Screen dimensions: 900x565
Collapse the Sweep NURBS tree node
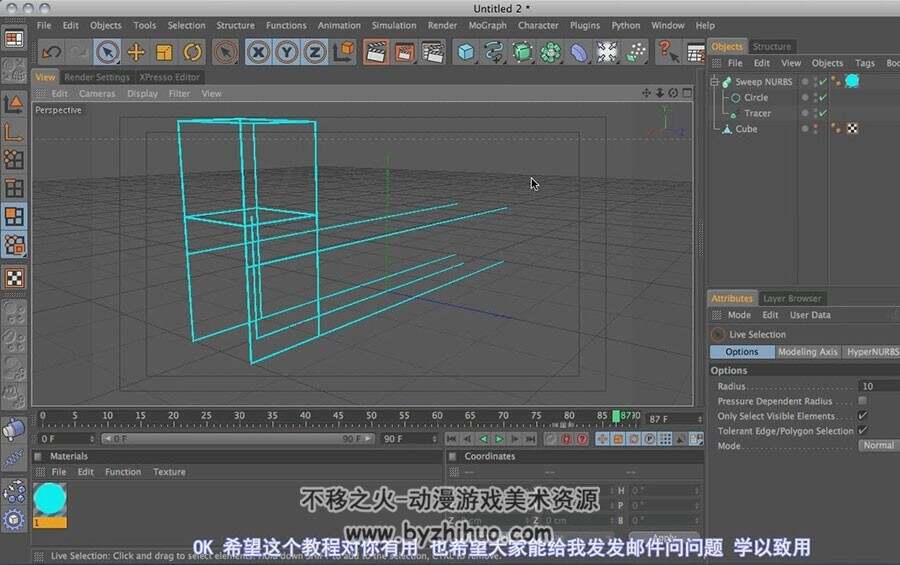(715, 82)
